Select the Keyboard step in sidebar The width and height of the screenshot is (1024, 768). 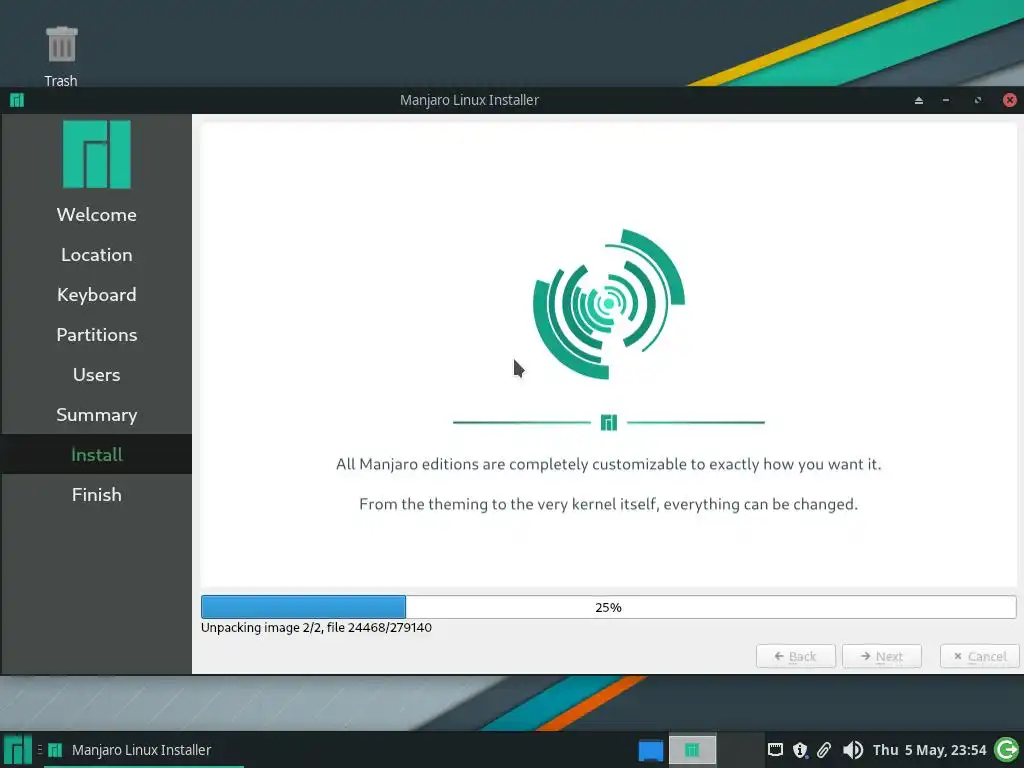pyautogui.click(x=97, y=295)
